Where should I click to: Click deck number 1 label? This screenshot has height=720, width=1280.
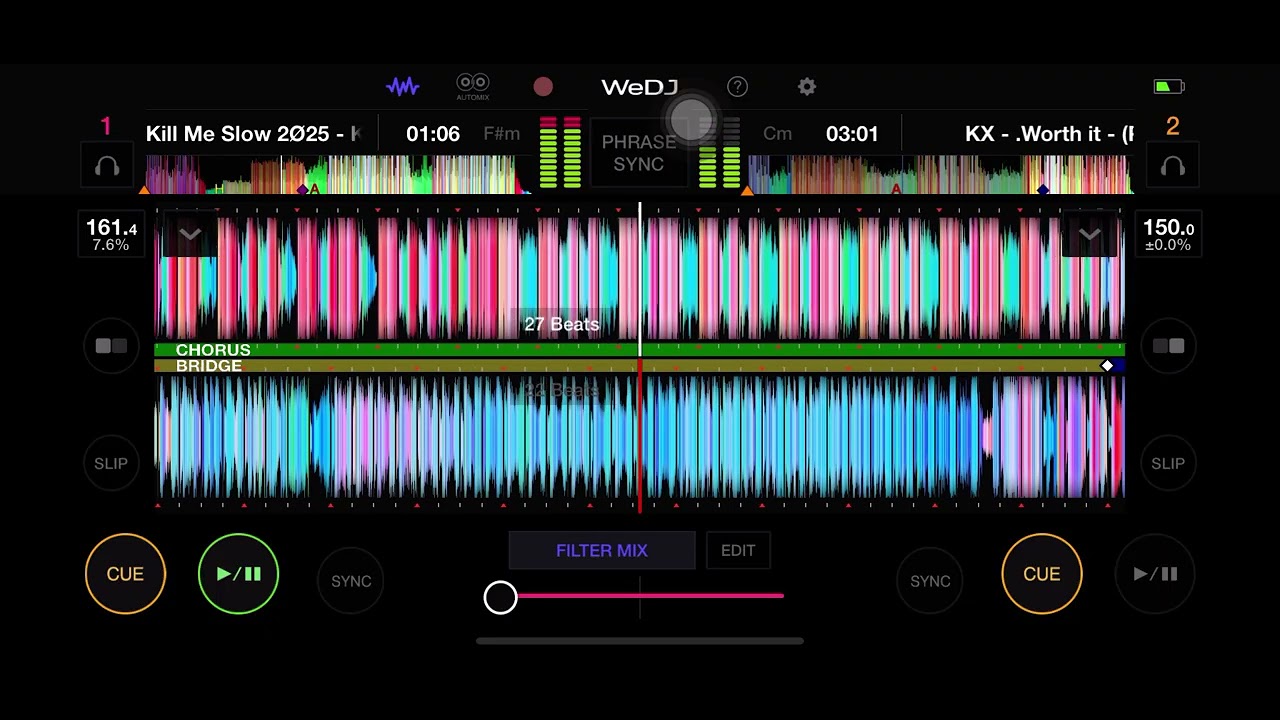coord(106,126)
